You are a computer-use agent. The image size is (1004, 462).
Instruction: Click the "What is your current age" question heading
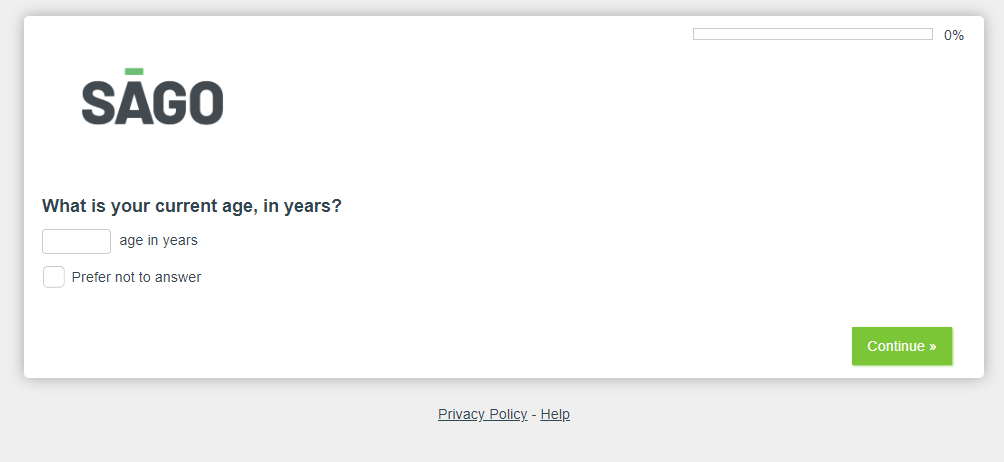(x=192, y=206)
